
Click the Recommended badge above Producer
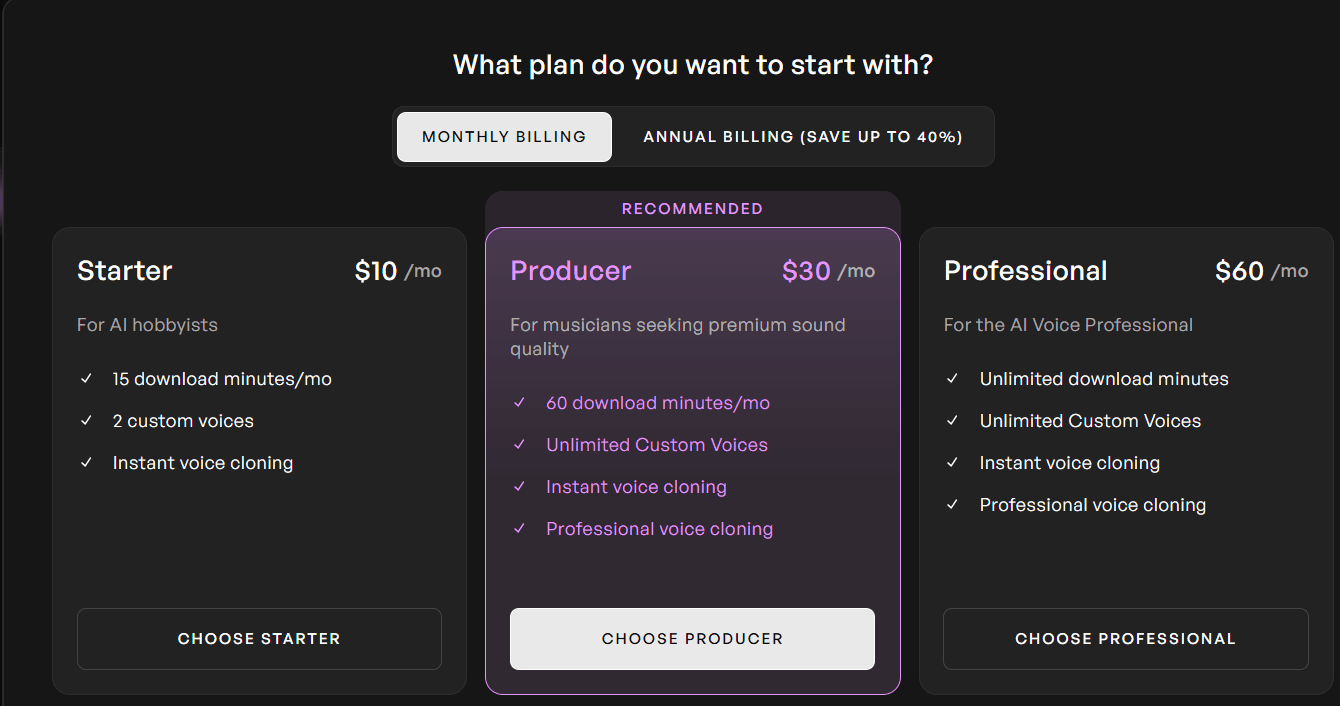click(x=692, y=209)
